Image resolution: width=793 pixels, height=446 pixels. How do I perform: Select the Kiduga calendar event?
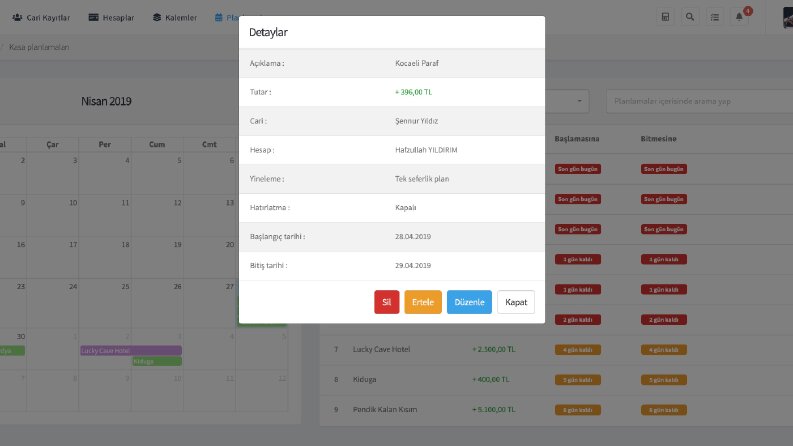157,361
